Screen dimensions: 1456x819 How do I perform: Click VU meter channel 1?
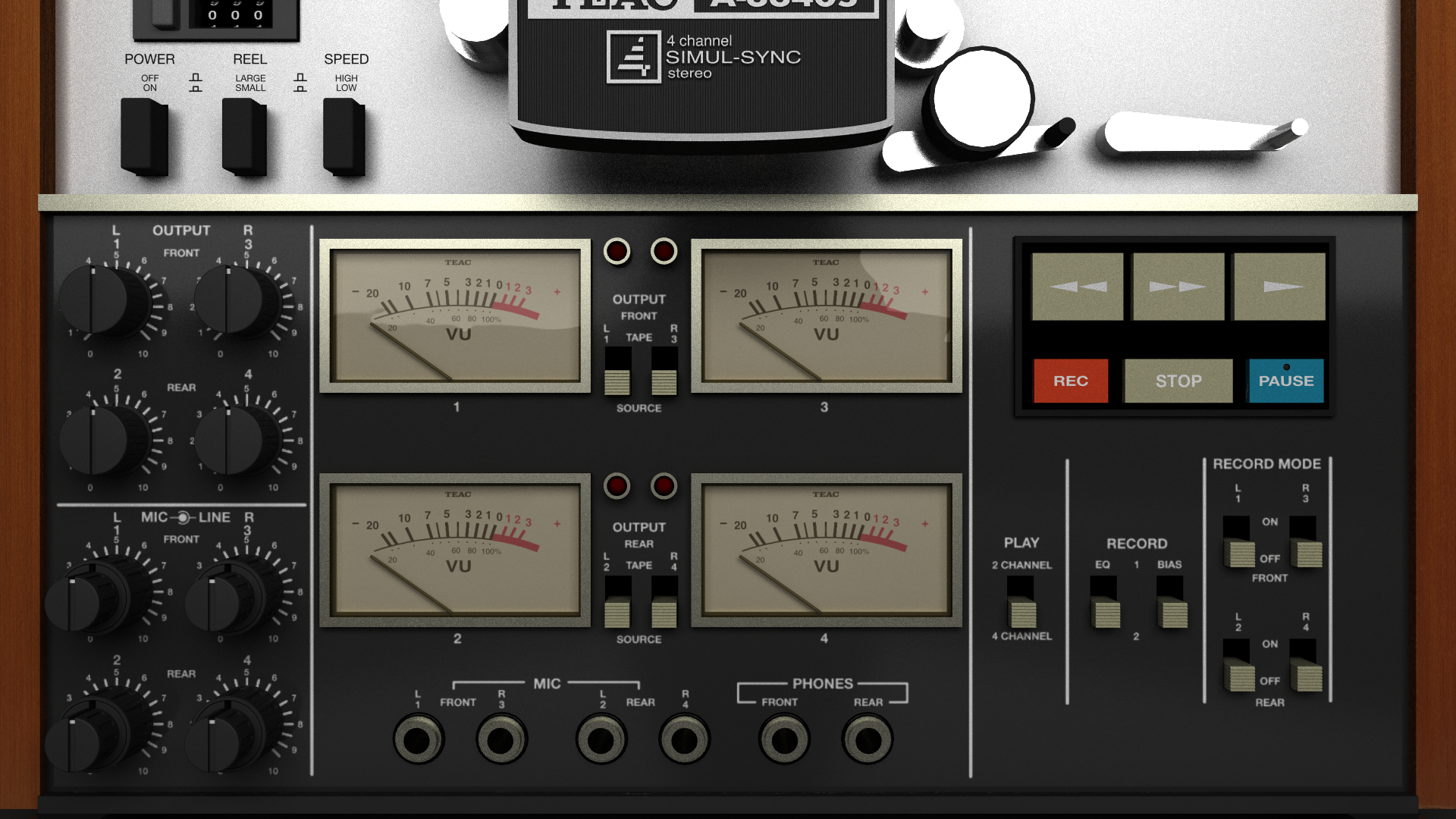pyautogui.click(x=455, y=315)
